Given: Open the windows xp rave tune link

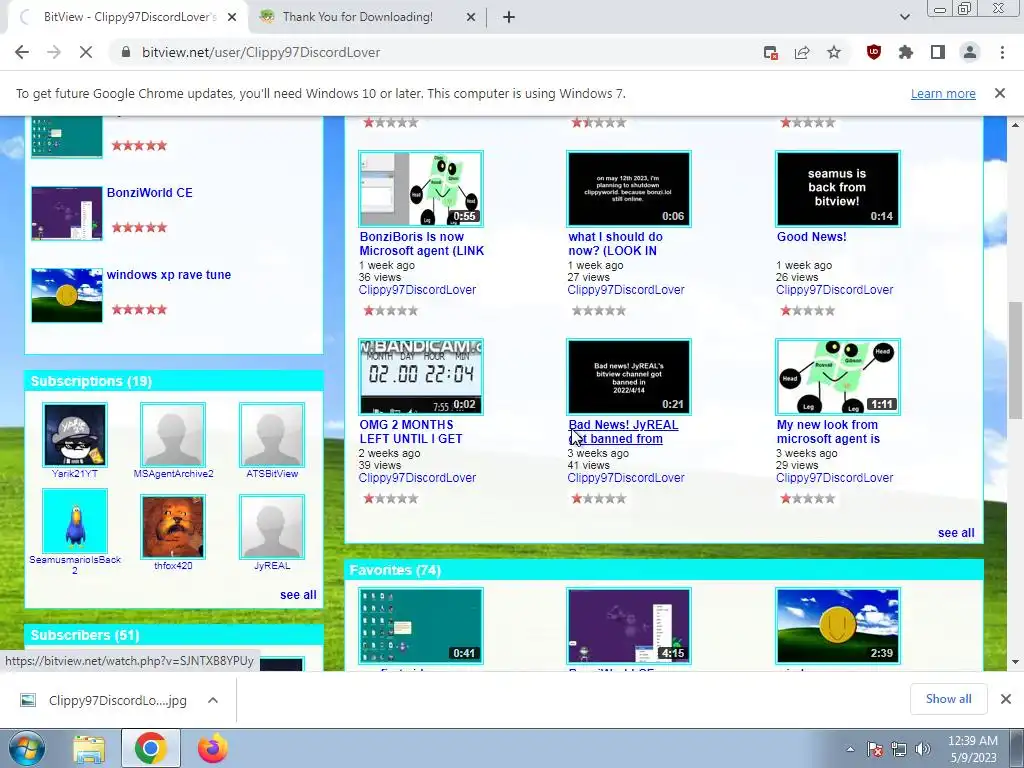Looking at the screenshot, I should pyautogui.click(x=168, y=275).
